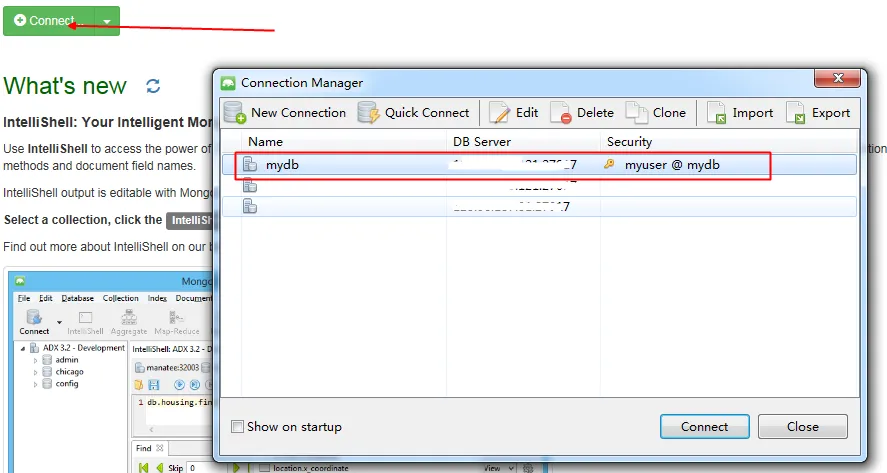
Task: Click Quick Connect in Connection Manager toolbar
Action: point(414,113)
